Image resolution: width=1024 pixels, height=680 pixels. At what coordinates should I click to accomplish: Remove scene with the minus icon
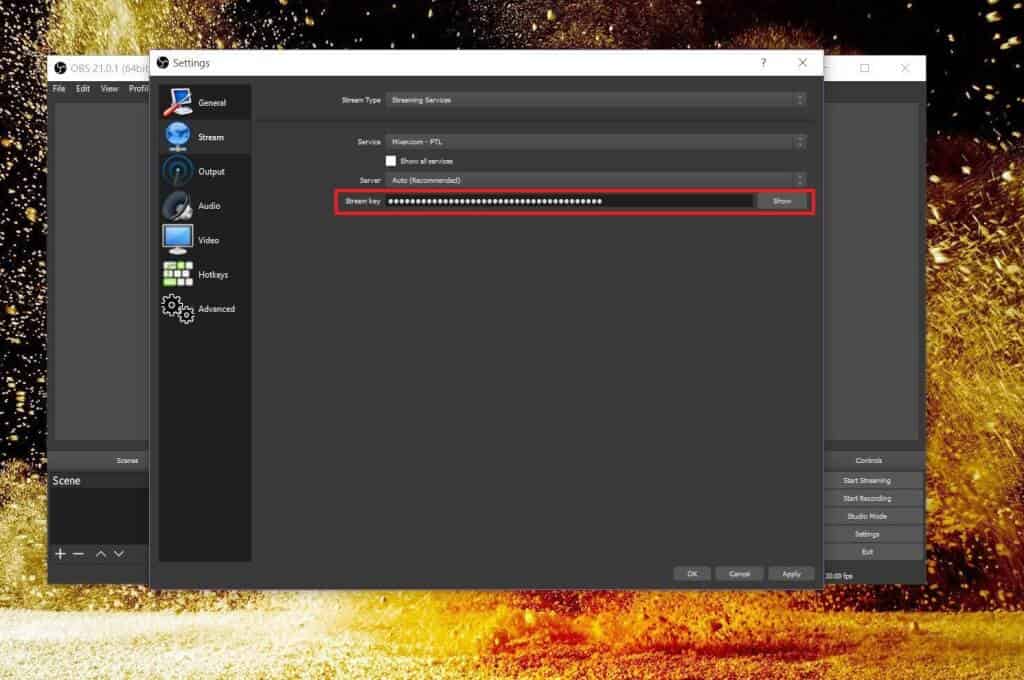[79, 554]
